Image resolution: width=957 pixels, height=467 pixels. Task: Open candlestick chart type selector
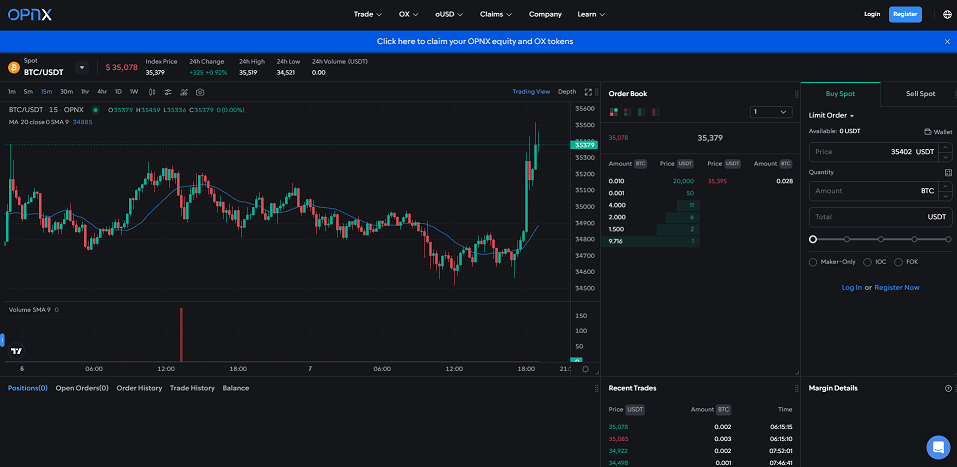151,92
